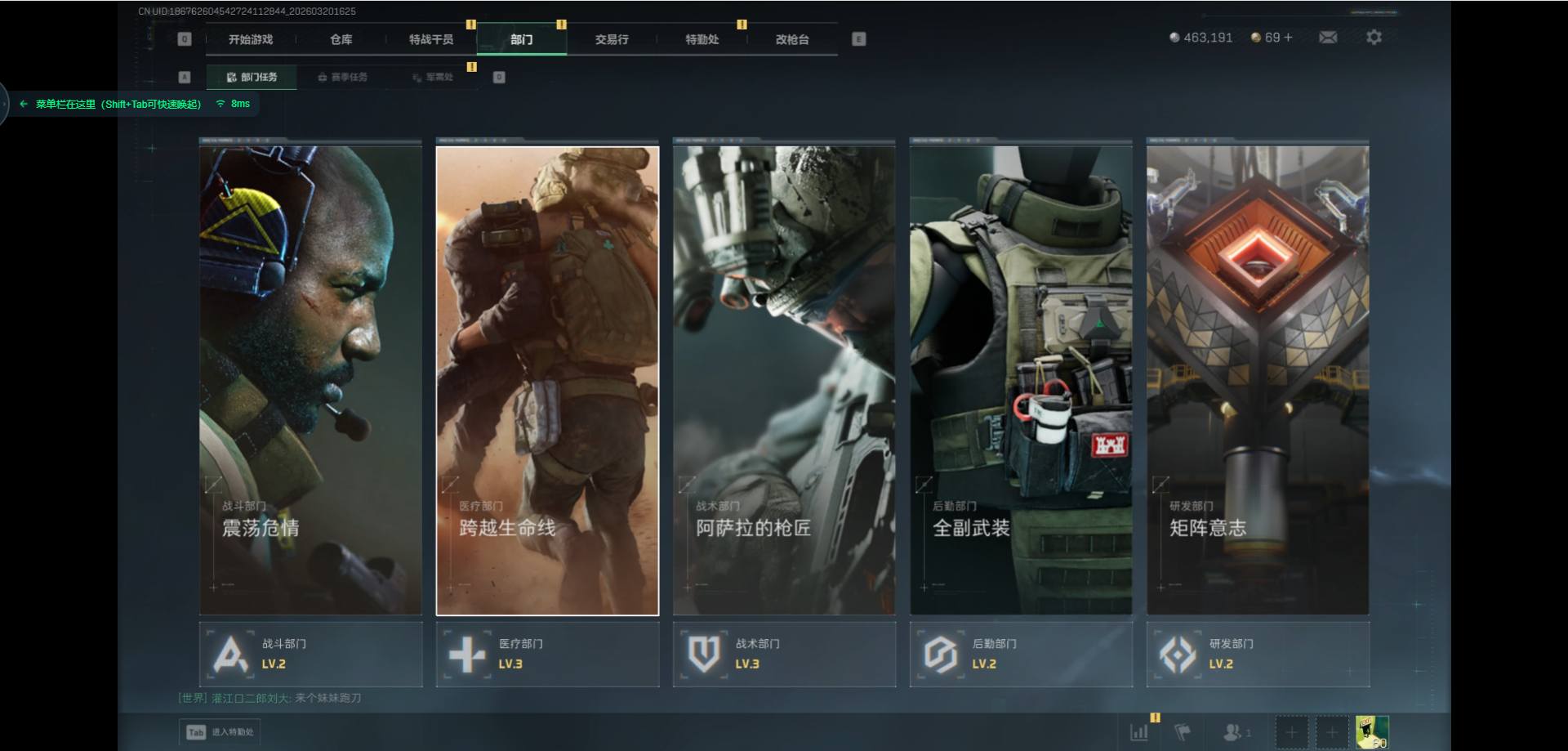Open the 仓库 tab

click(x=341, y=39)
